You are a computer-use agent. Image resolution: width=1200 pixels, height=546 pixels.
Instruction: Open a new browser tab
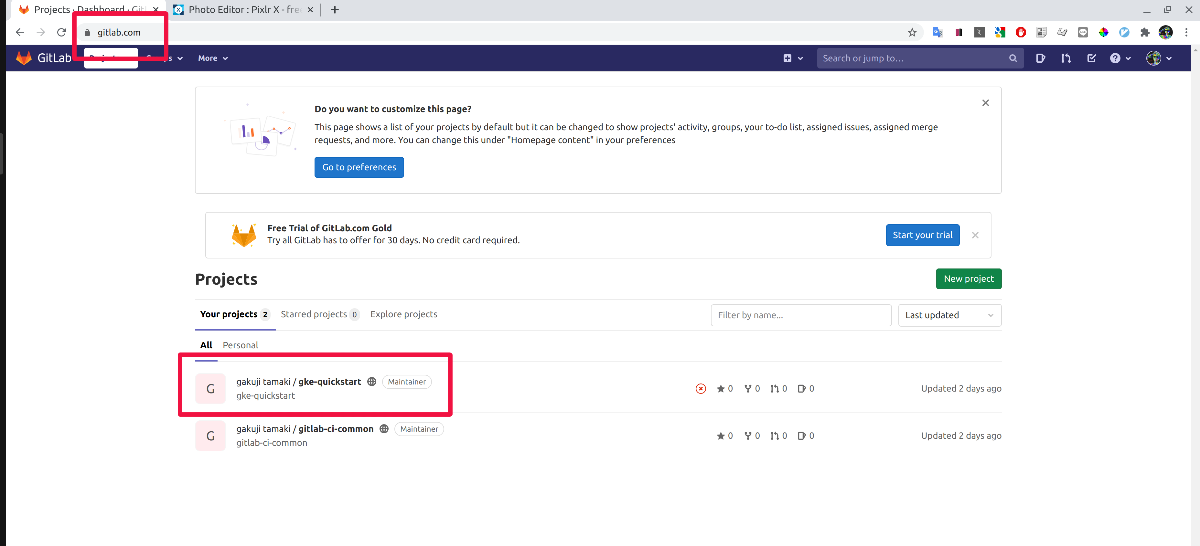[335, 10]
